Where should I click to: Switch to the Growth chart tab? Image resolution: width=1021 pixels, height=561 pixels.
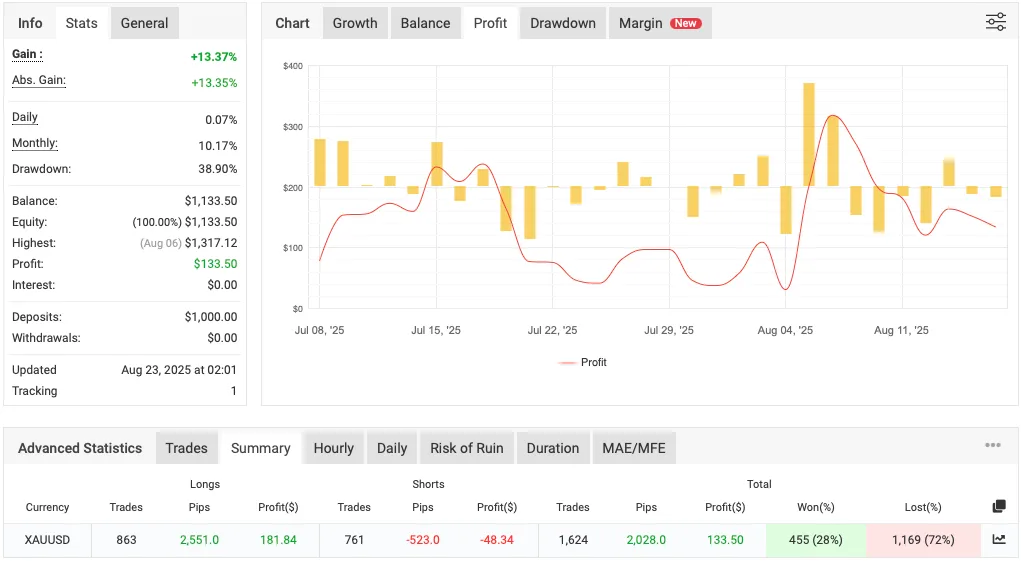click(x=355, y=23)
